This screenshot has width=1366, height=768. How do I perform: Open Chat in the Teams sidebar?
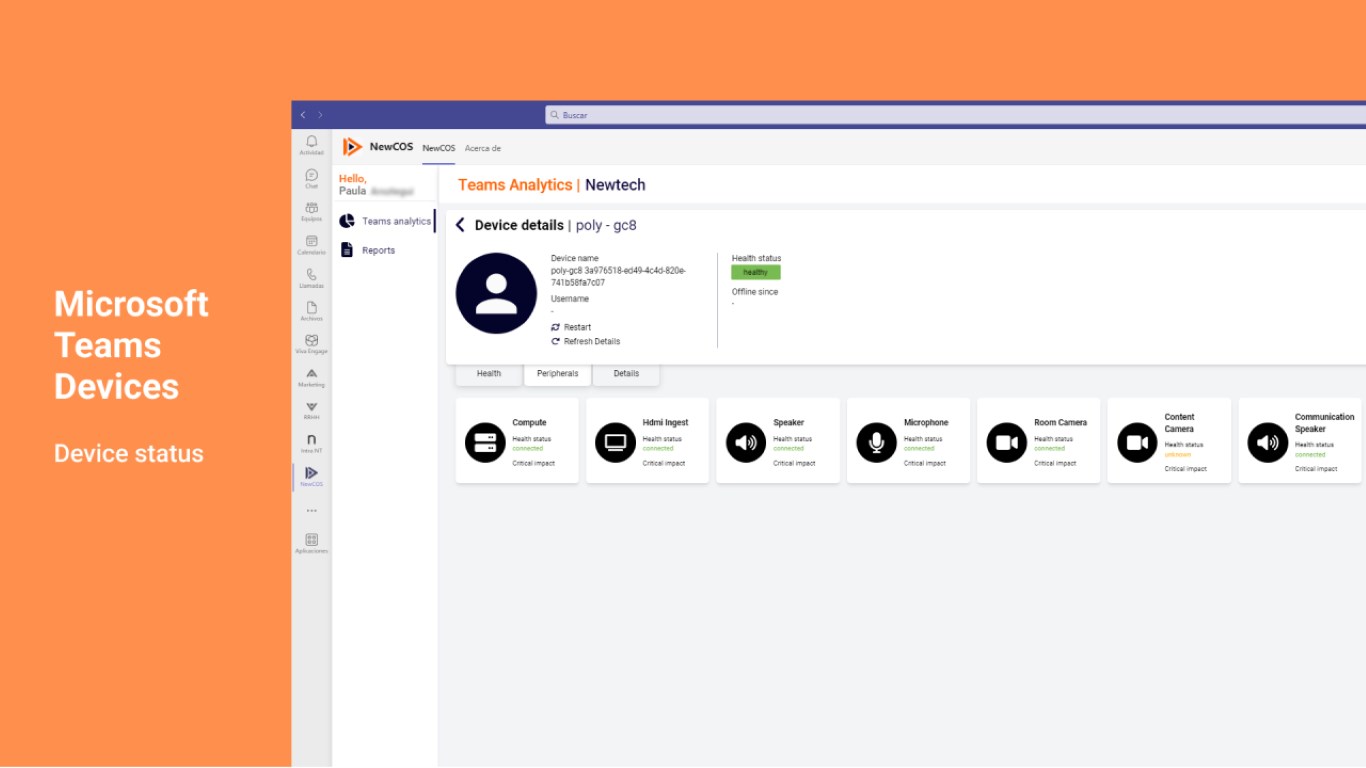(311, 178)
